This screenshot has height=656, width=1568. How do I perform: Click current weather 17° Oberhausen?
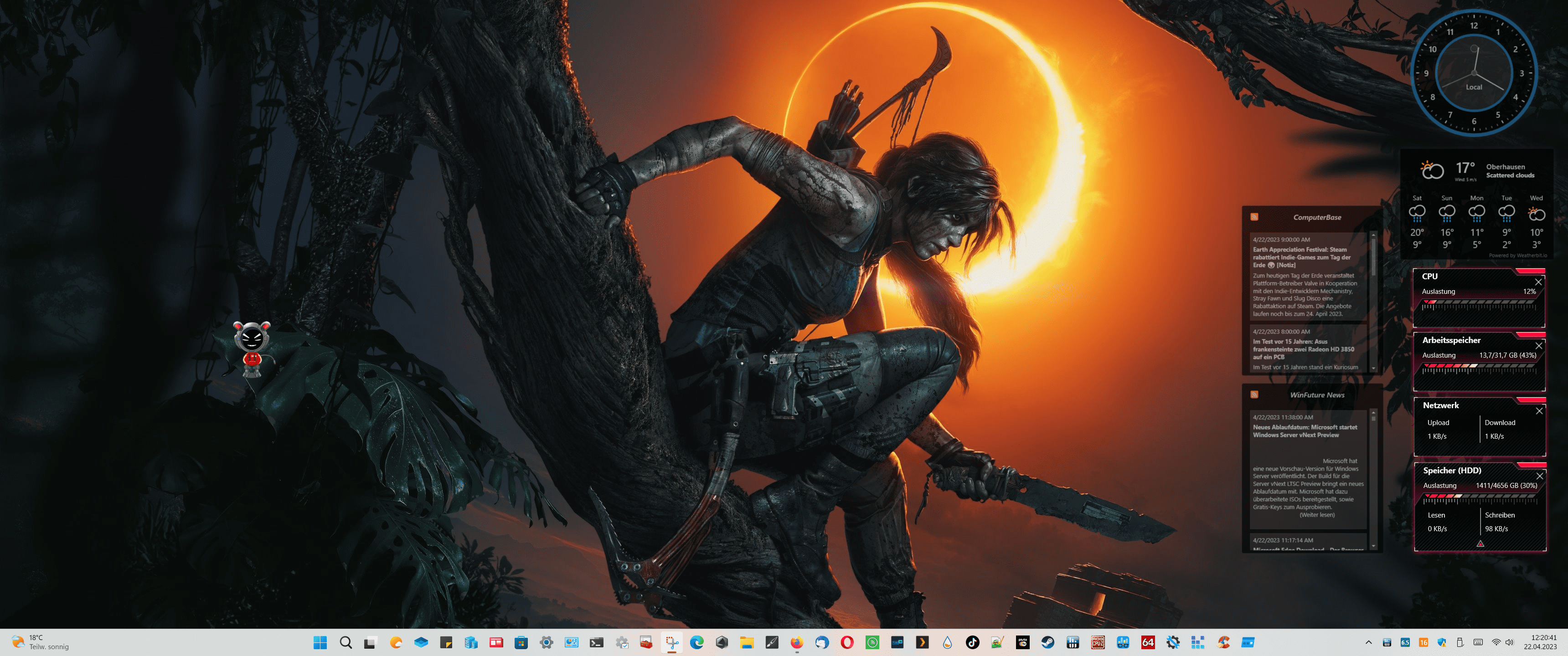click(x=1477, y=170)
